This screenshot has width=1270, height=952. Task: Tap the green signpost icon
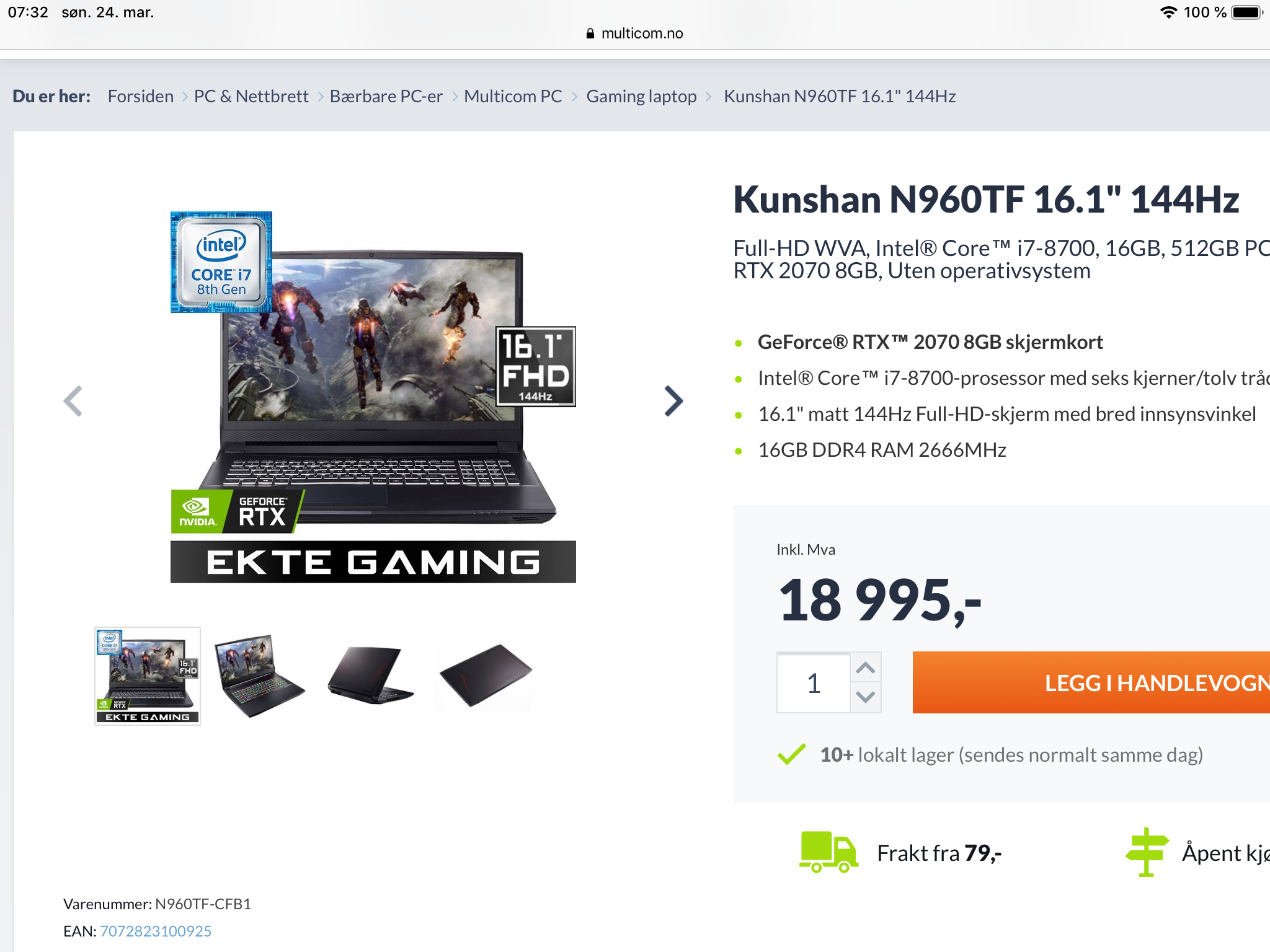[x=1147, y=852]
